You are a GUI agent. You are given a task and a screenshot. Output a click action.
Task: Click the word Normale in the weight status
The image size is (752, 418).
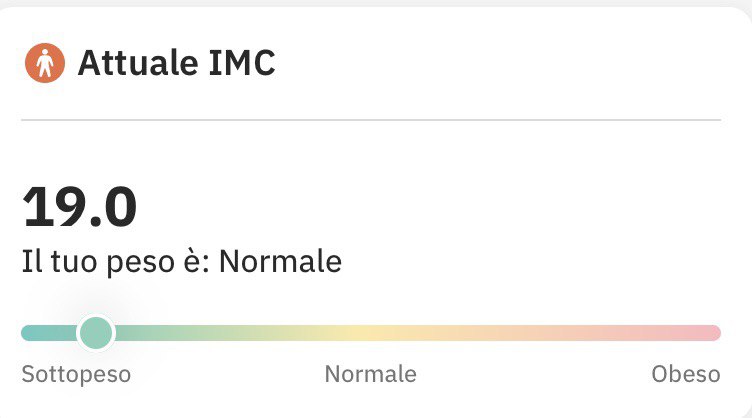tap(281, 262)
